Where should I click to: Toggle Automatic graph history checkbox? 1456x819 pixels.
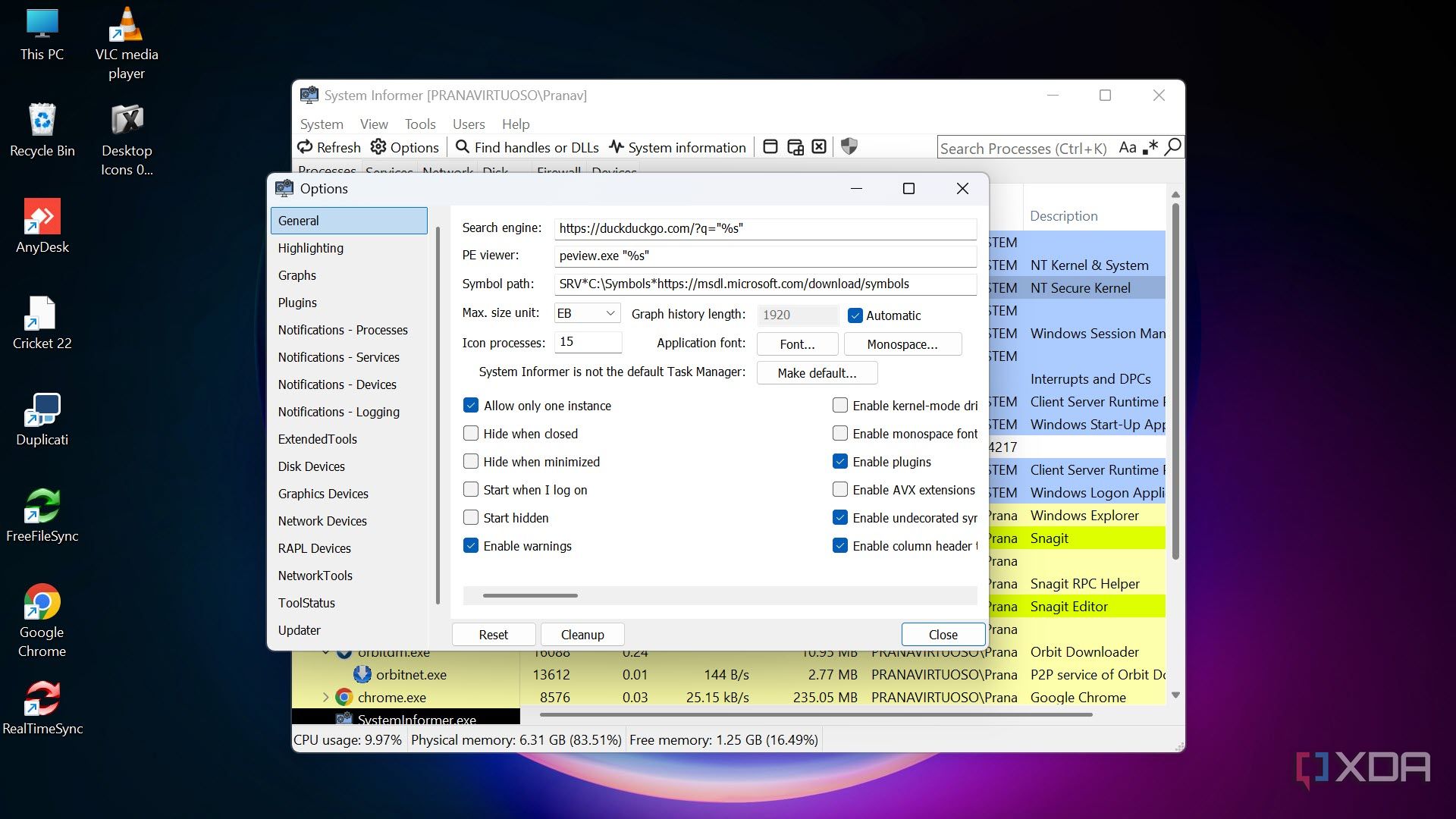point(855,315)
